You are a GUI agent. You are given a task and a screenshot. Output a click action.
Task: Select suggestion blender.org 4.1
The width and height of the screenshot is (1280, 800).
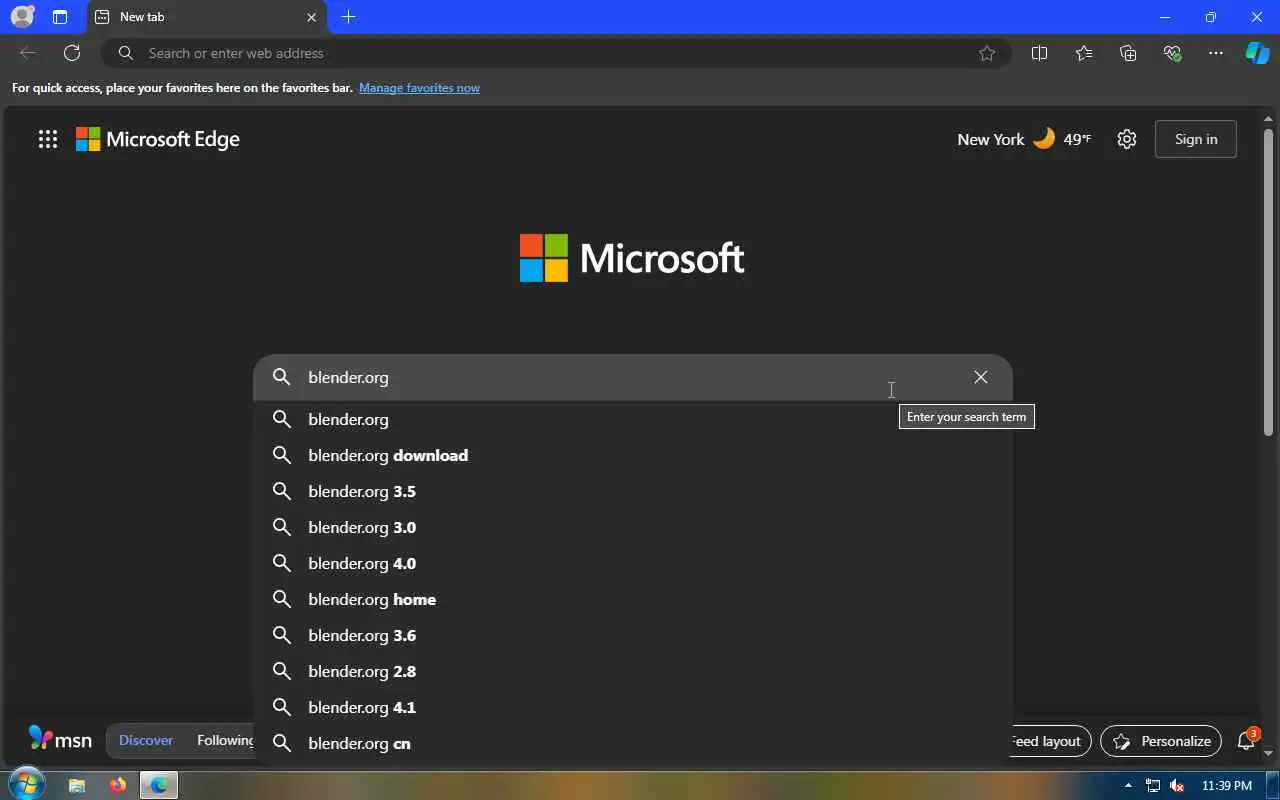[633, 707]
